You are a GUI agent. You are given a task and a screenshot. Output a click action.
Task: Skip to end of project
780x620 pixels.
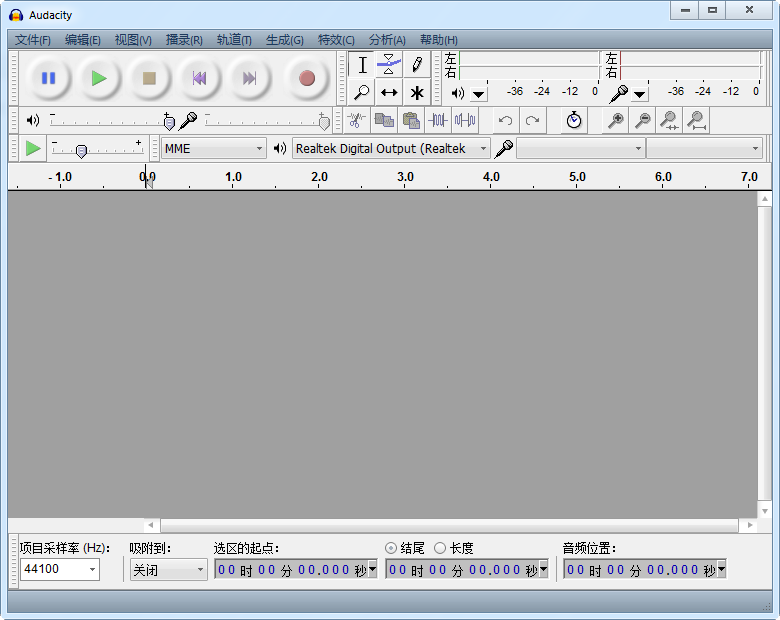point(249,78)
